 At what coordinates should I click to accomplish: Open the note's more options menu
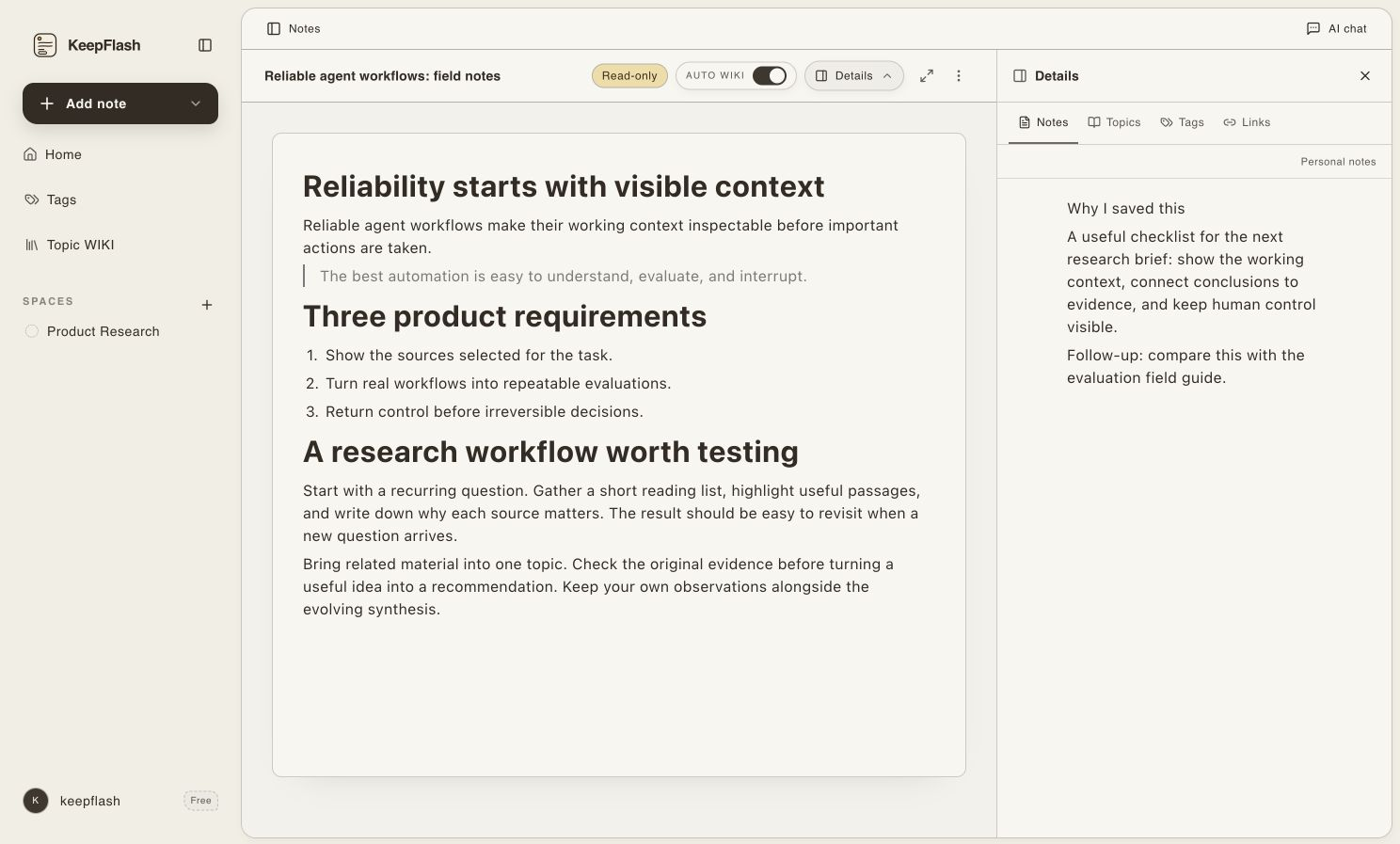(x=959, y=76)
